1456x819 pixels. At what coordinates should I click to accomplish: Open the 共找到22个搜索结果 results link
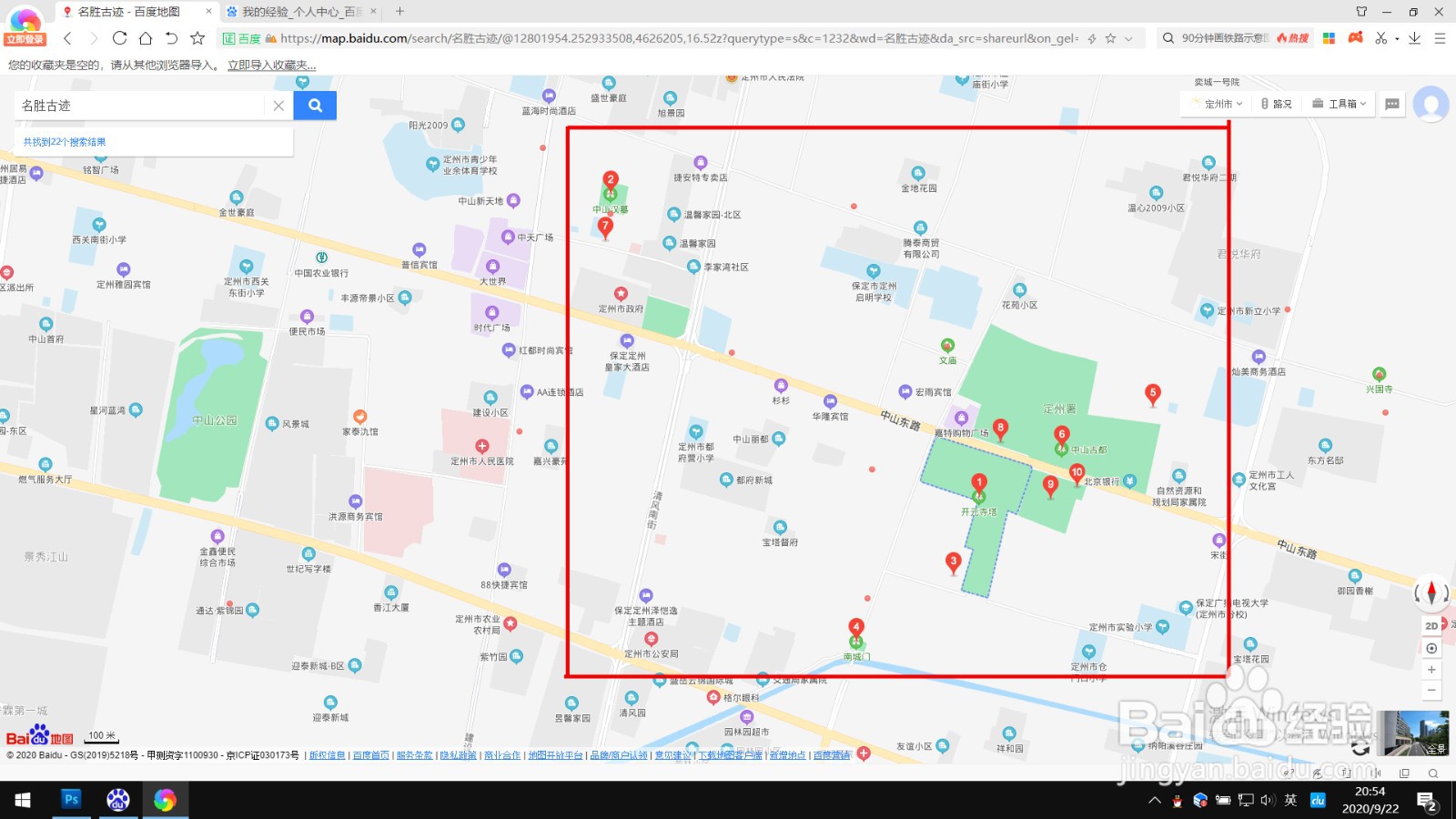pos(65,142)
